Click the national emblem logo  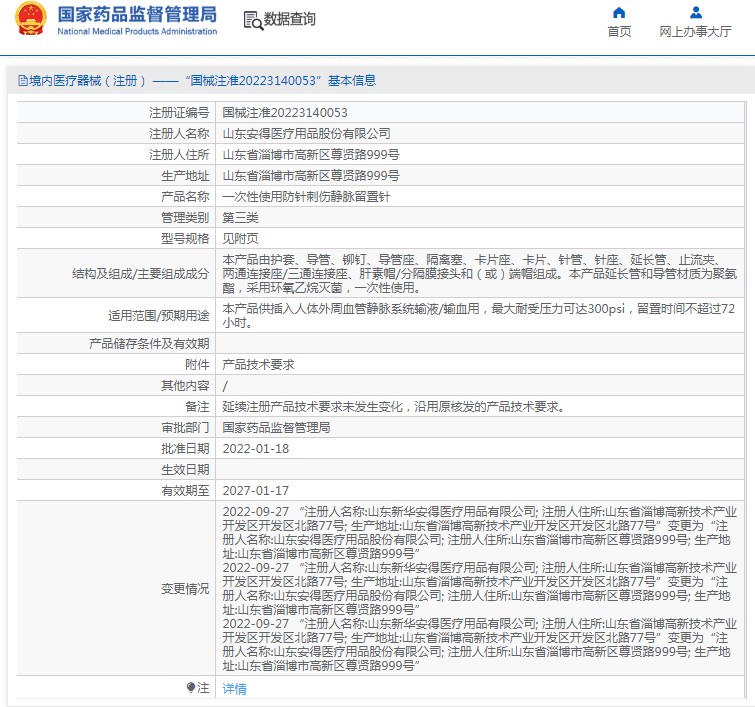[31, 19]
